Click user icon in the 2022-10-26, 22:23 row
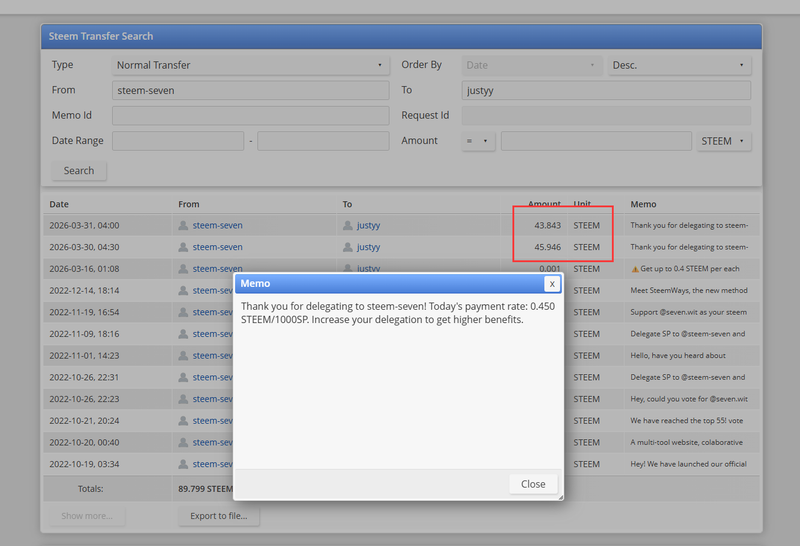 pyautogui.click(x=183, y=399)
